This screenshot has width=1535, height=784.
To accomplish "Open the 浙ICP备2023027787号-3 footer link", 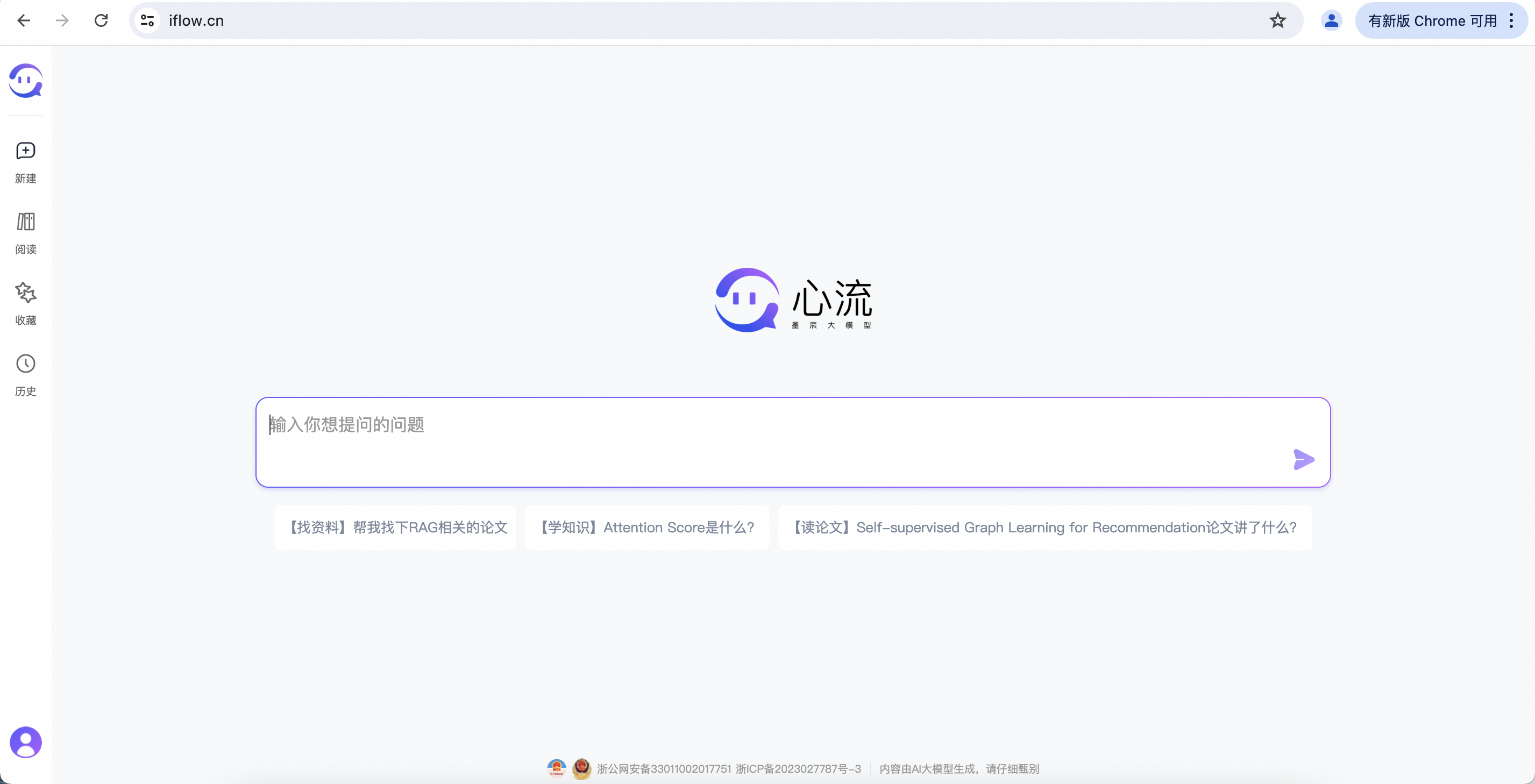I will coord(798,769).
